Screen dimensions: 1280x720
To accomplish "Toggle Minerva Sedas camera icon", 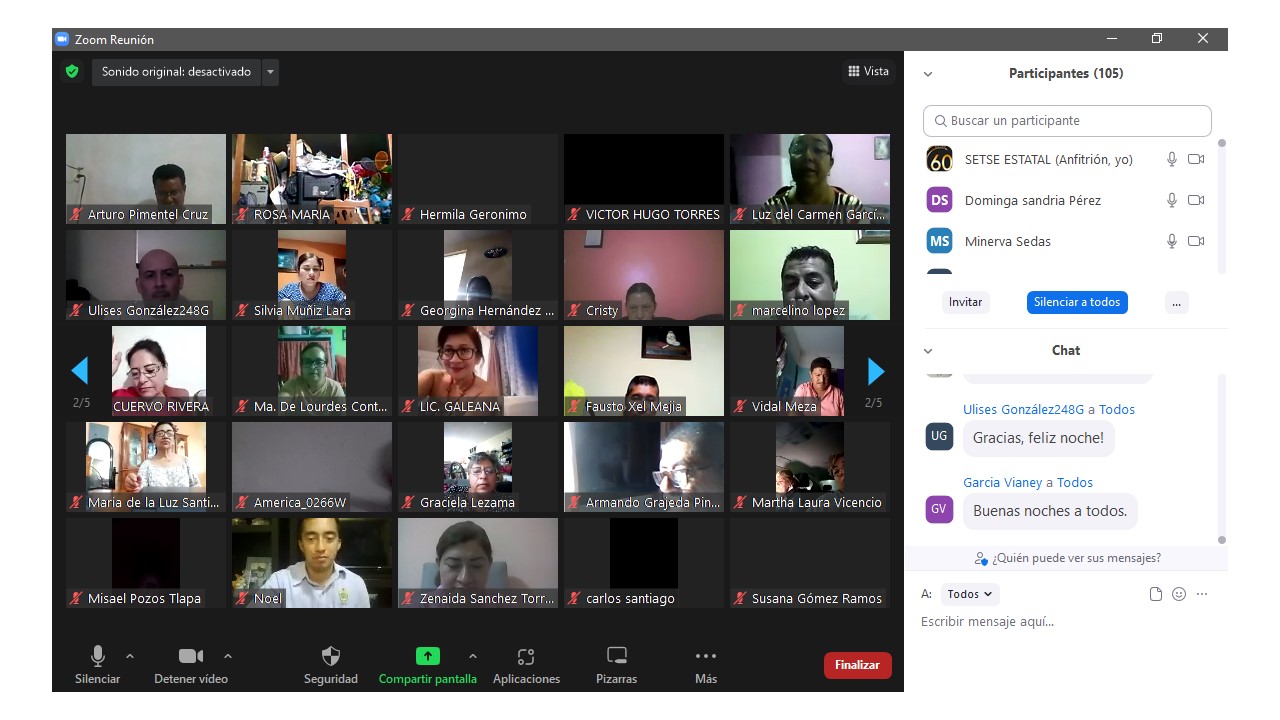I will (x=1196, y=241).
